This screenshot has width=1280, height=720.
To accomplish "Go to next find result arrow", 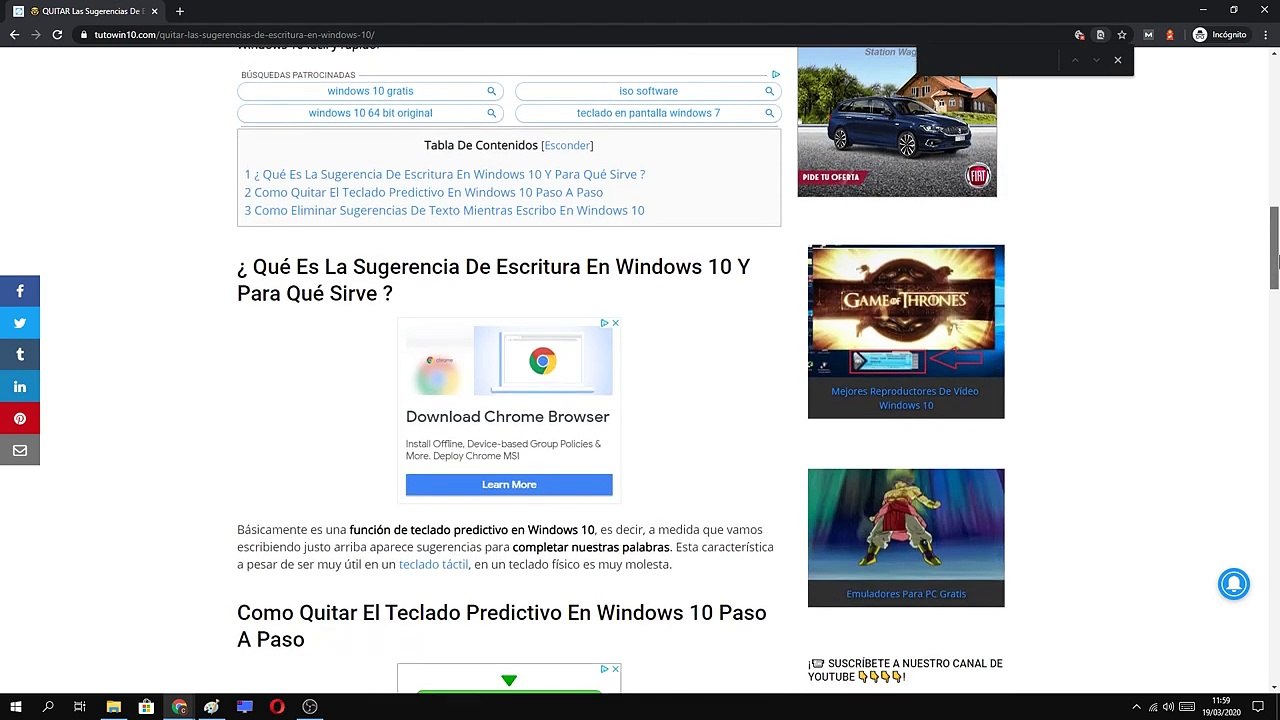I will click(1096, 60).
